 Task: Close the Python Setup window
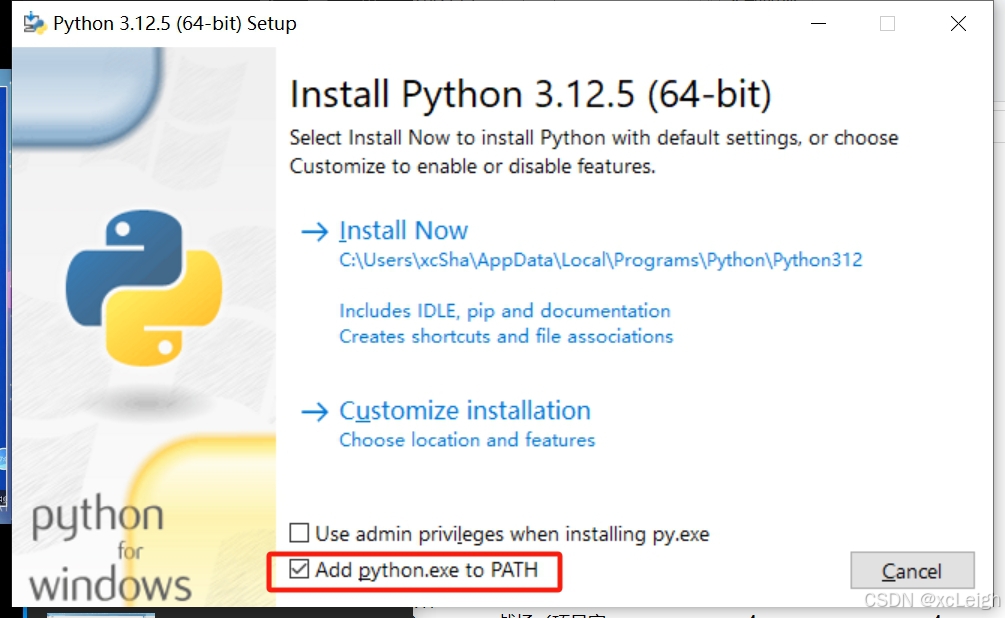[x=958, y=24]
